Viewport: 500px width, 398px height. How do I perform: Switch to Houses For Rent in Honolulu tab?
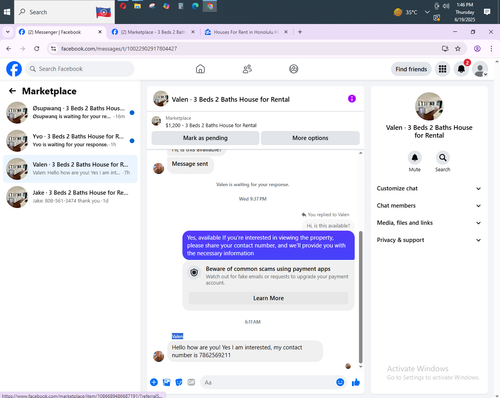246,32
